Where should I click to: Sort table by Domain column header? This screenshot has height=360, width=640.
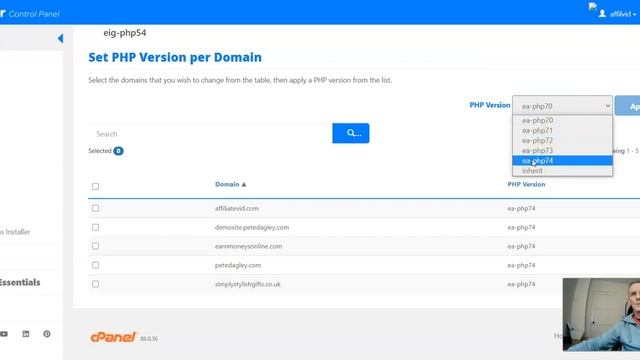(227, 184)
